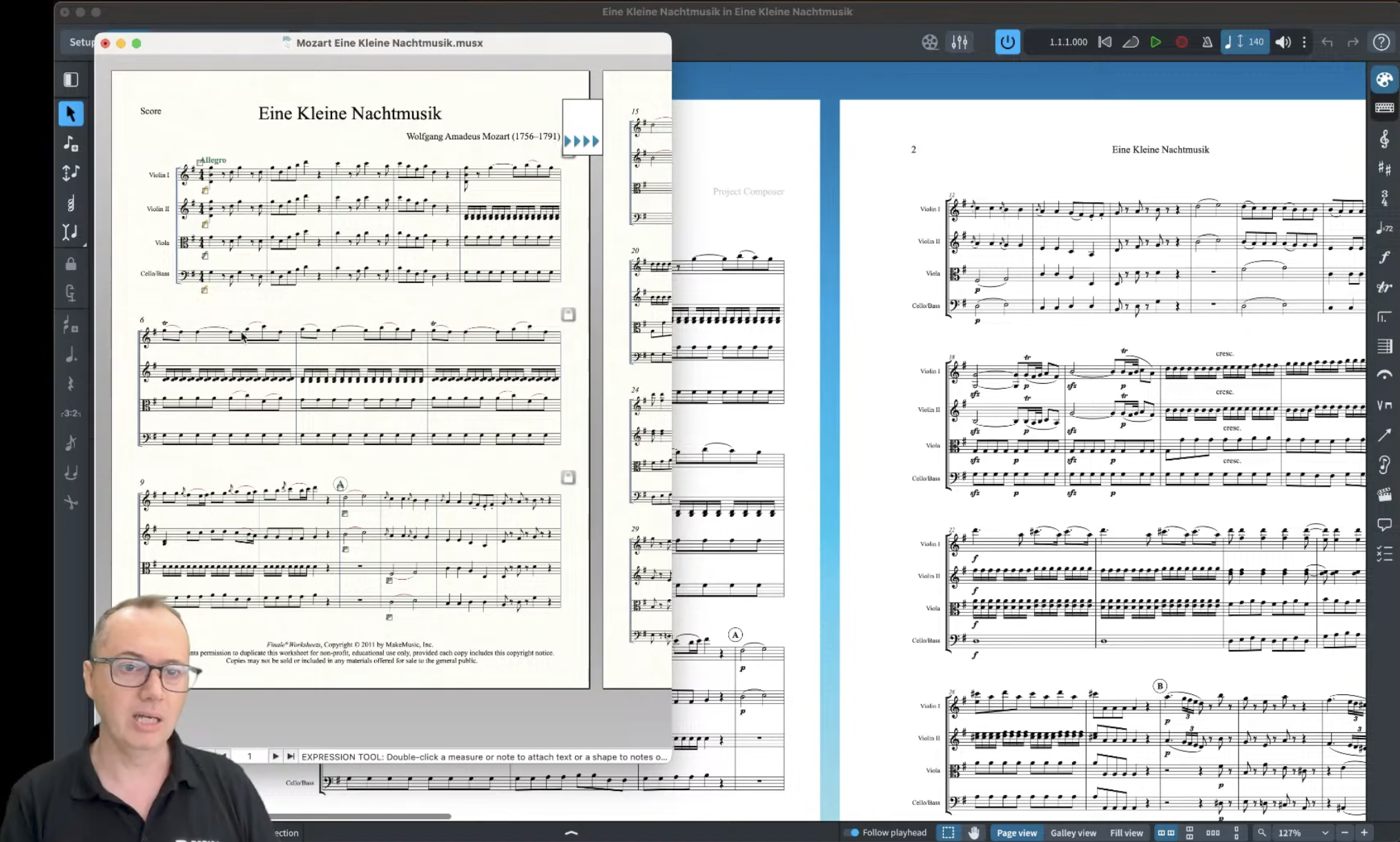1400x842 pixels.
Task: Toggle the blue Activate project power button
Action: [1007, 42]
